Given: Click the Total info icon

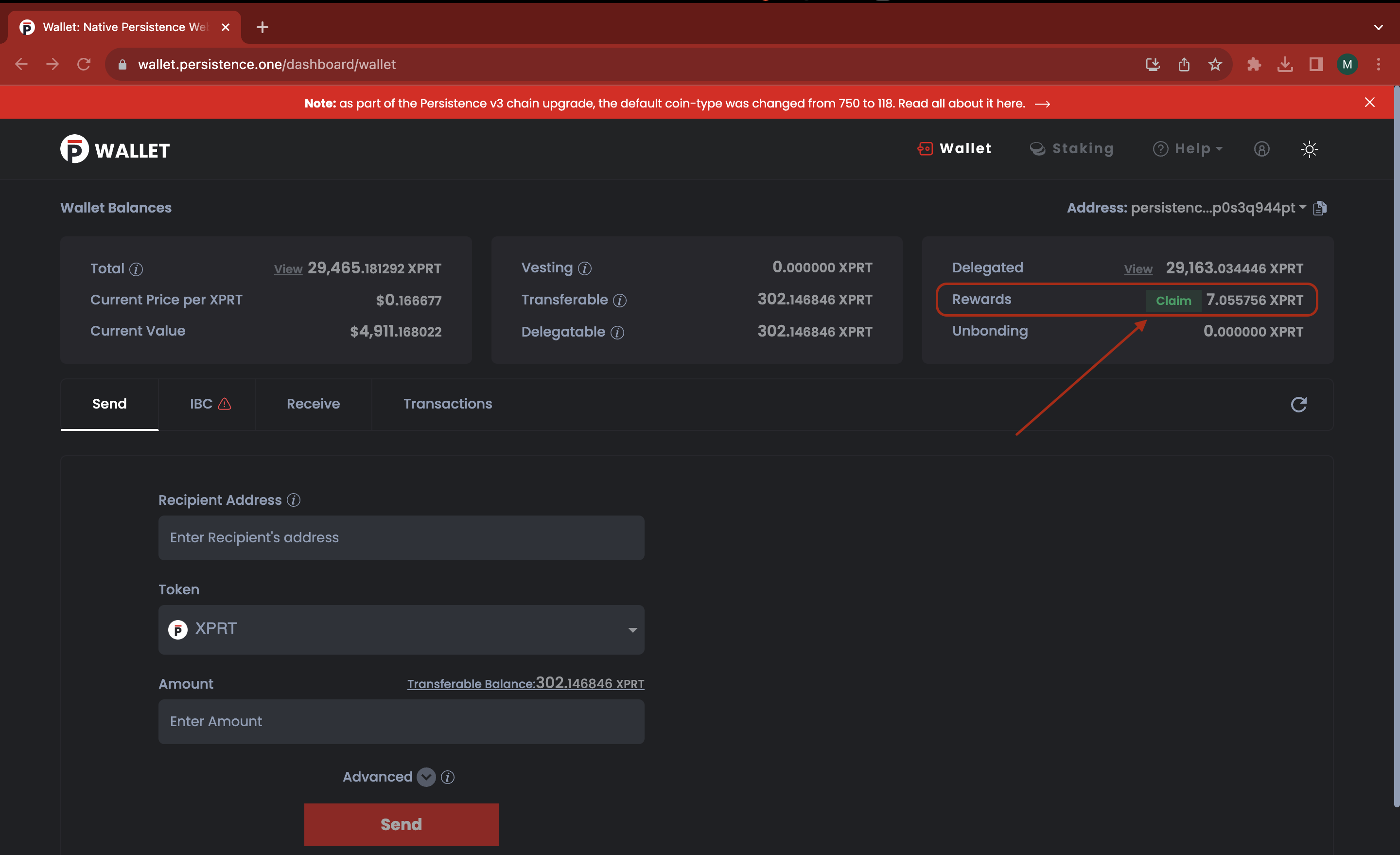Looking at the screenshot, I should (x=136, y=269).
